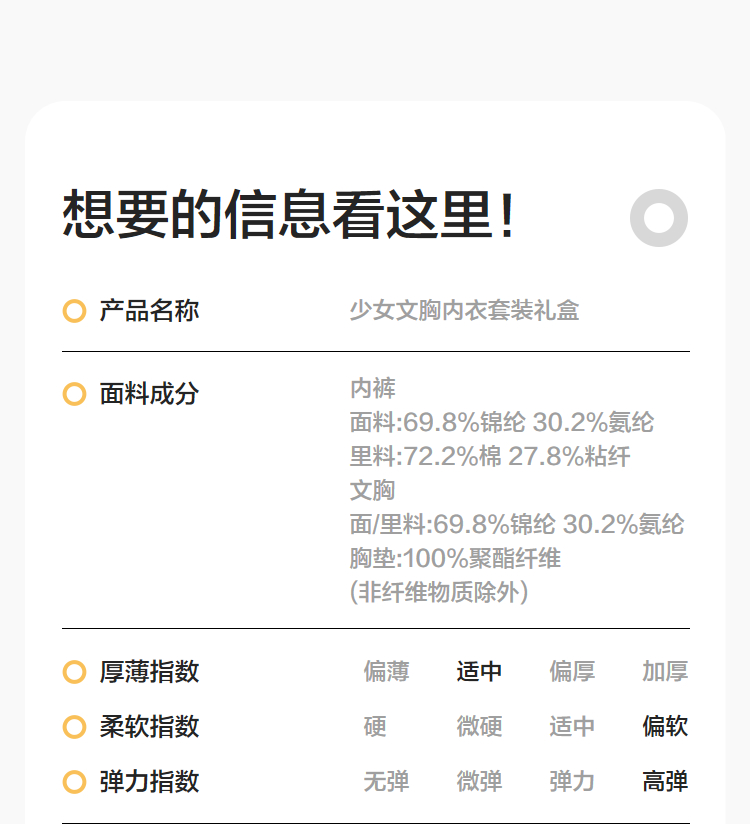
Task: Choose 微弹 elasticity option
Action: pos(479,782)
